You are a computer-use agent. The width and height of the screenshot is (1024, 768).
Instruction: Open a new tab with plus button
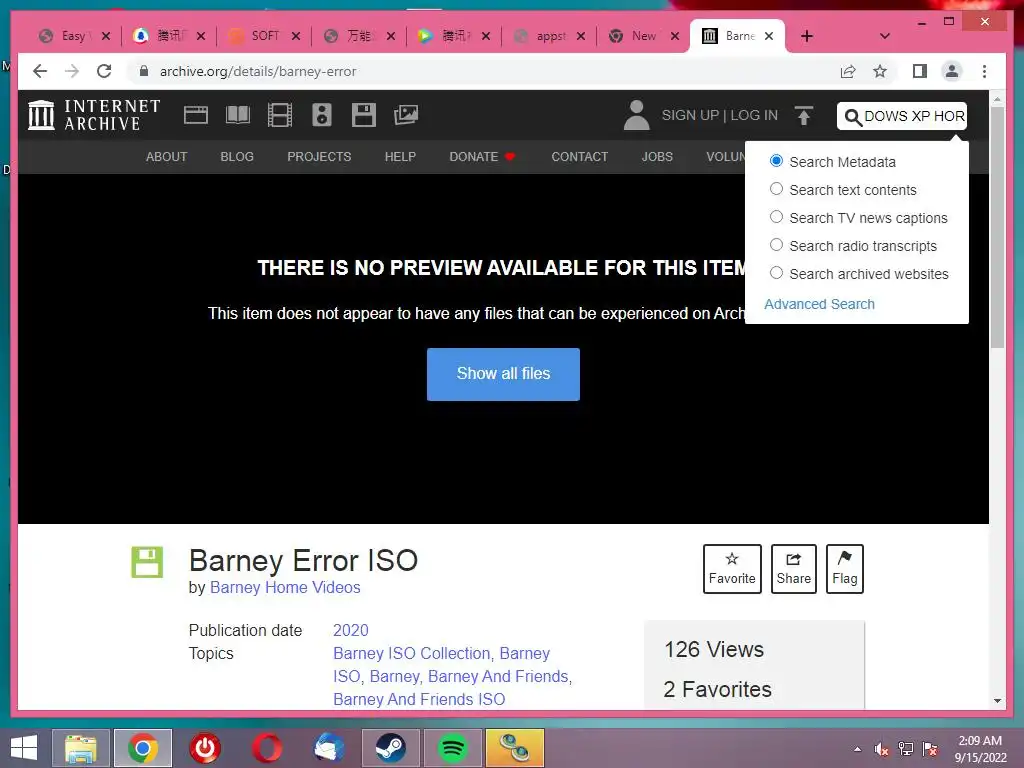click(x=807, y=36)
